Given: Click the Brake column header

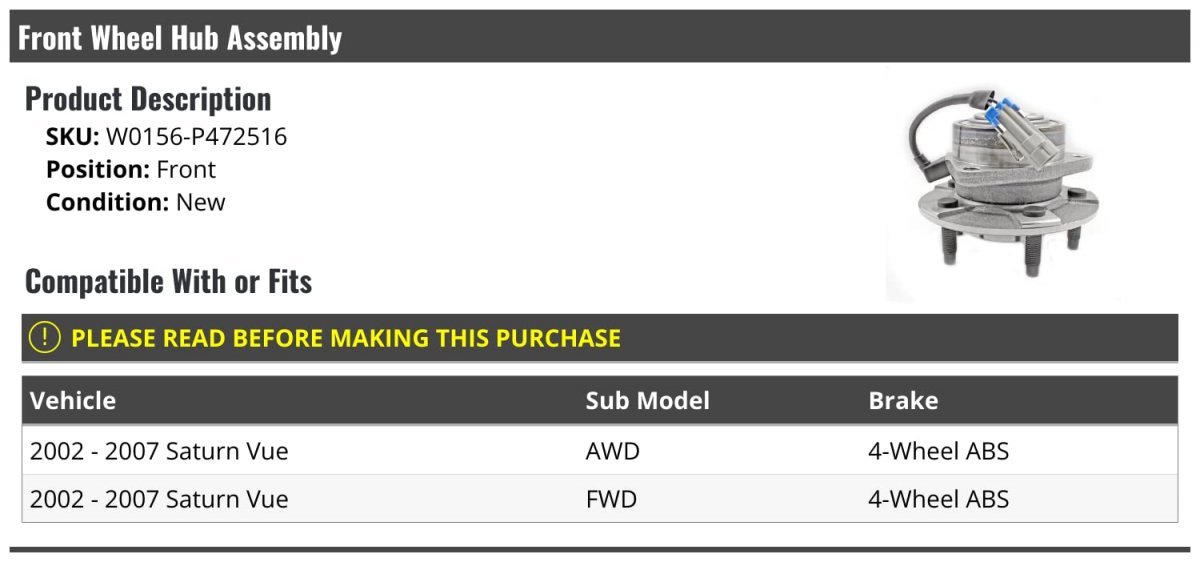Looking at the screenshot, I should pyautogui.click(x=903, y=401).
